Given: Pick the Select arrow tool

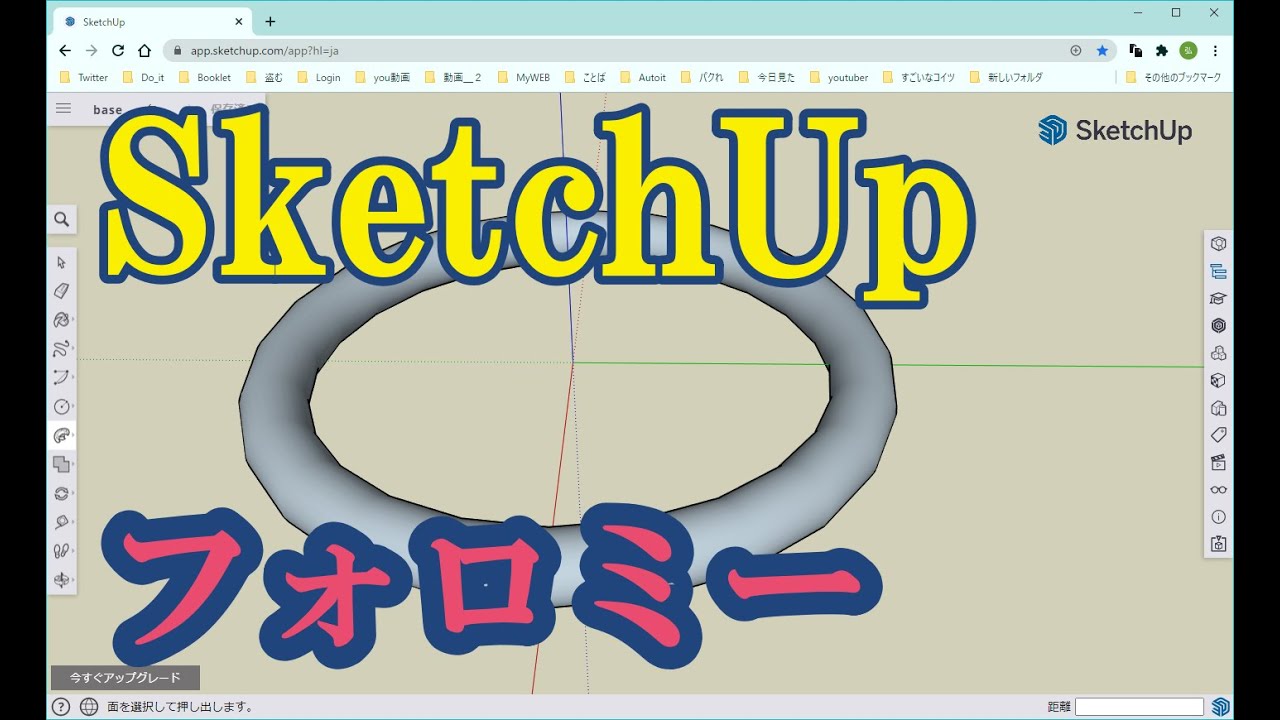Looking at the screenshot, I should [62, 262].
